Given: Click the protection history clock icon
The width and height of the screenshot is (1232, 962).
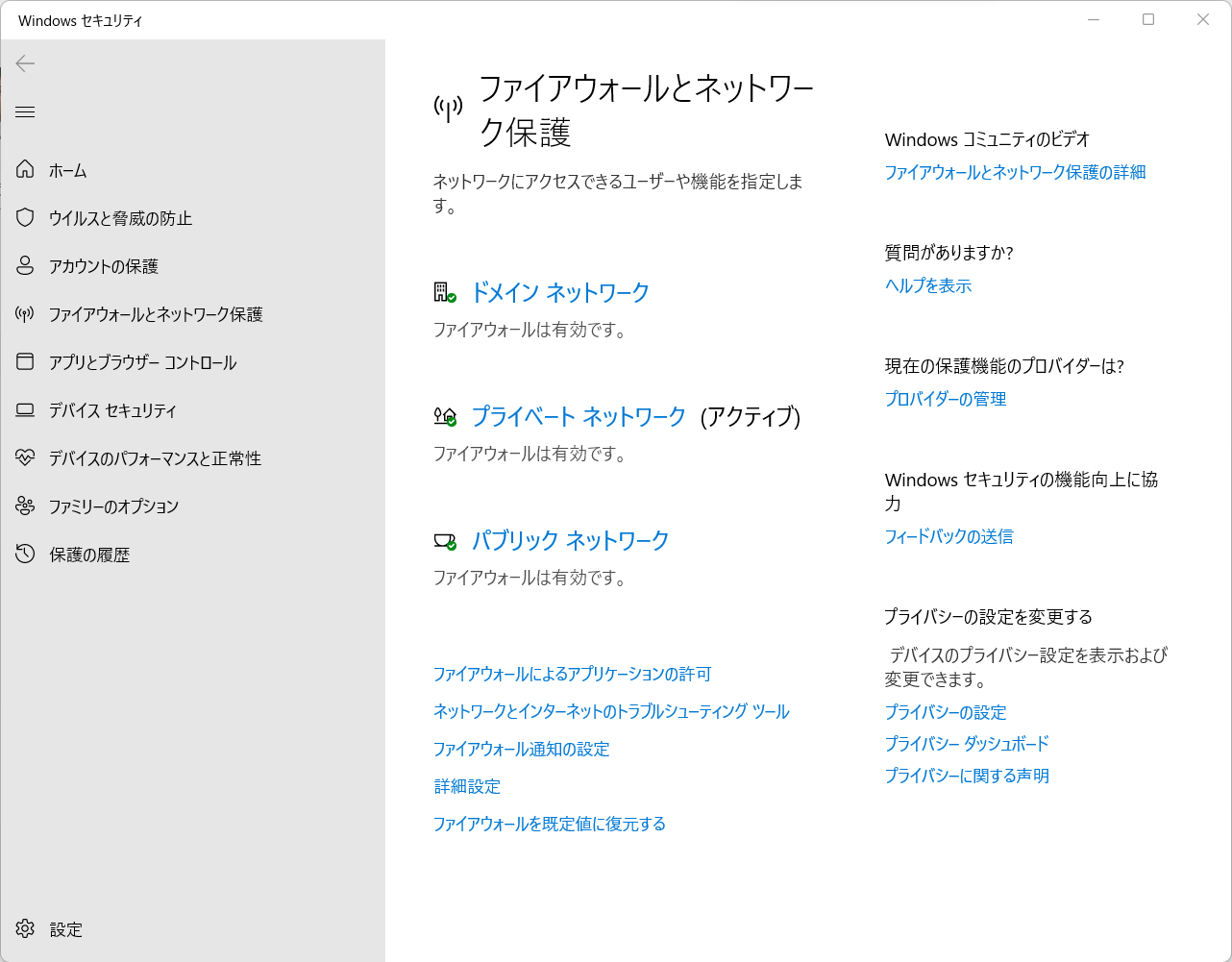Looking at the screenshot, I should (x=25, y=555).
